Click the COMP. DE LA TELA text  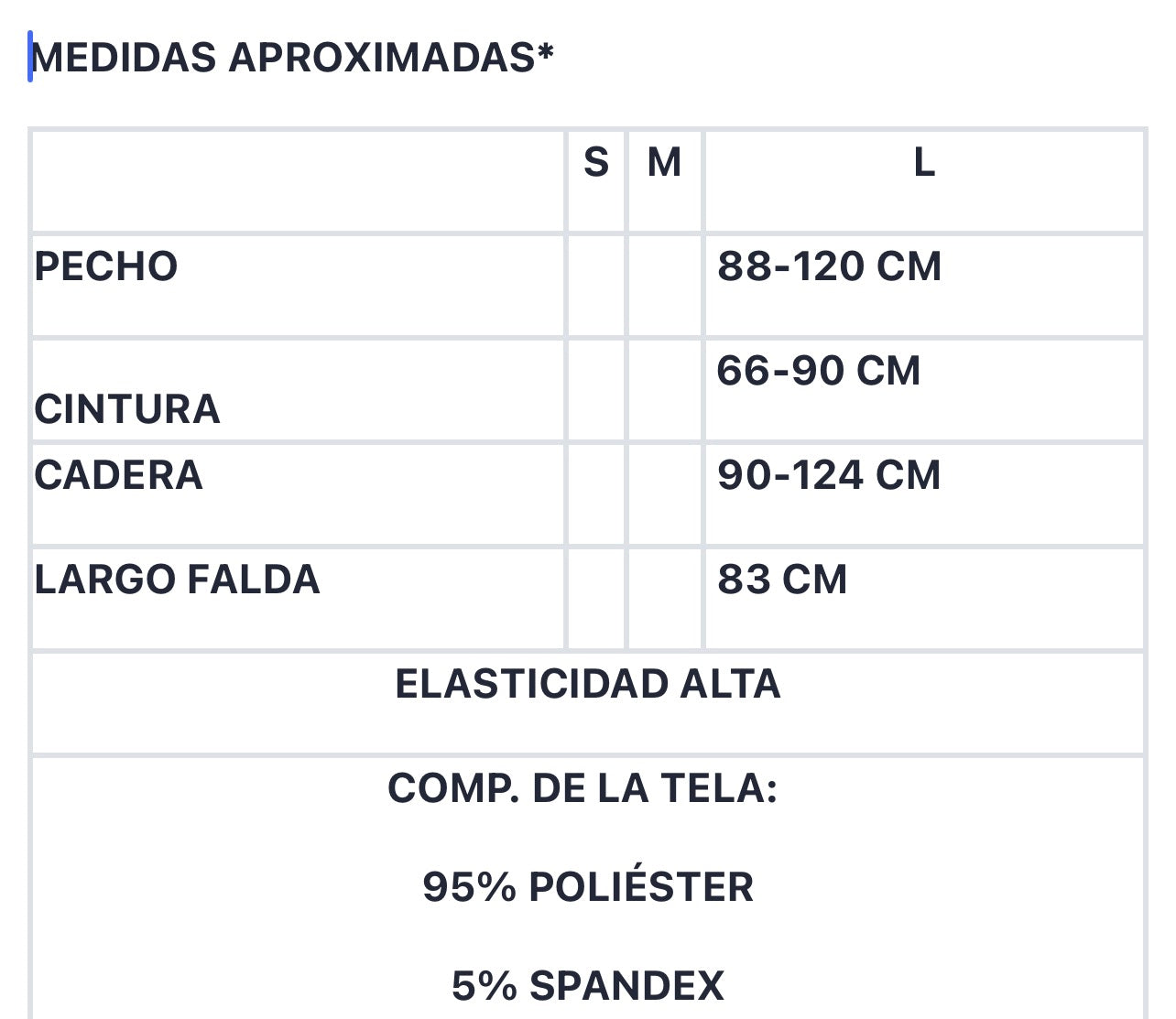[x=583, y=788]
